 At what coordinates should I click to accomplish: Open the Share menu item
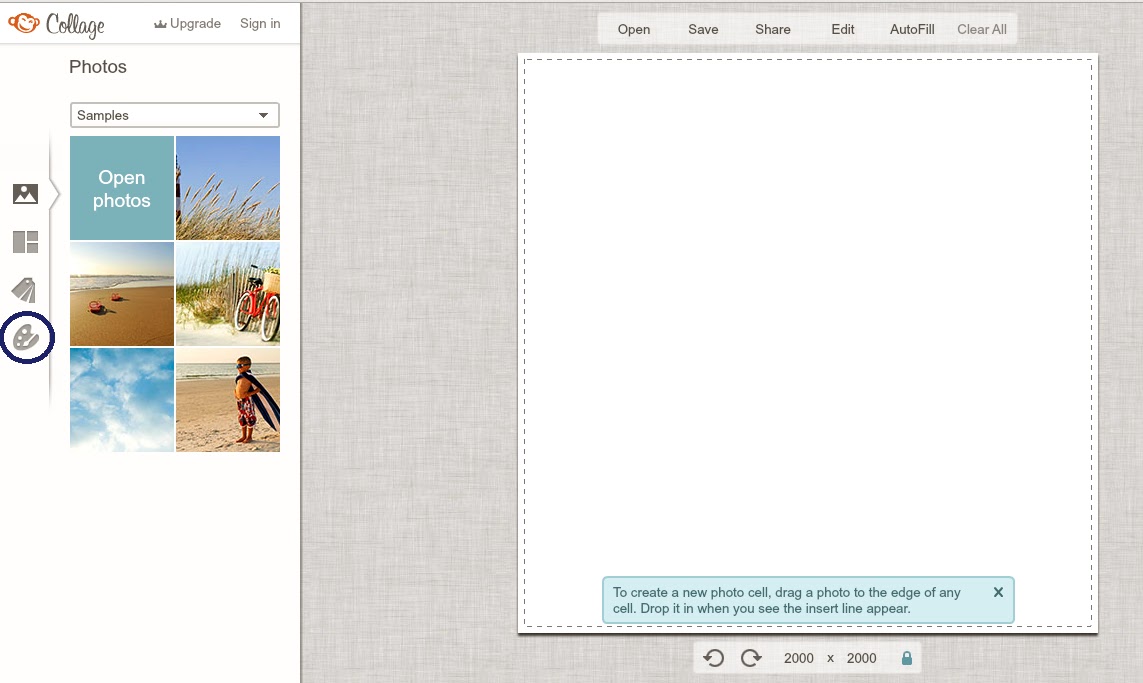[772, 29]
